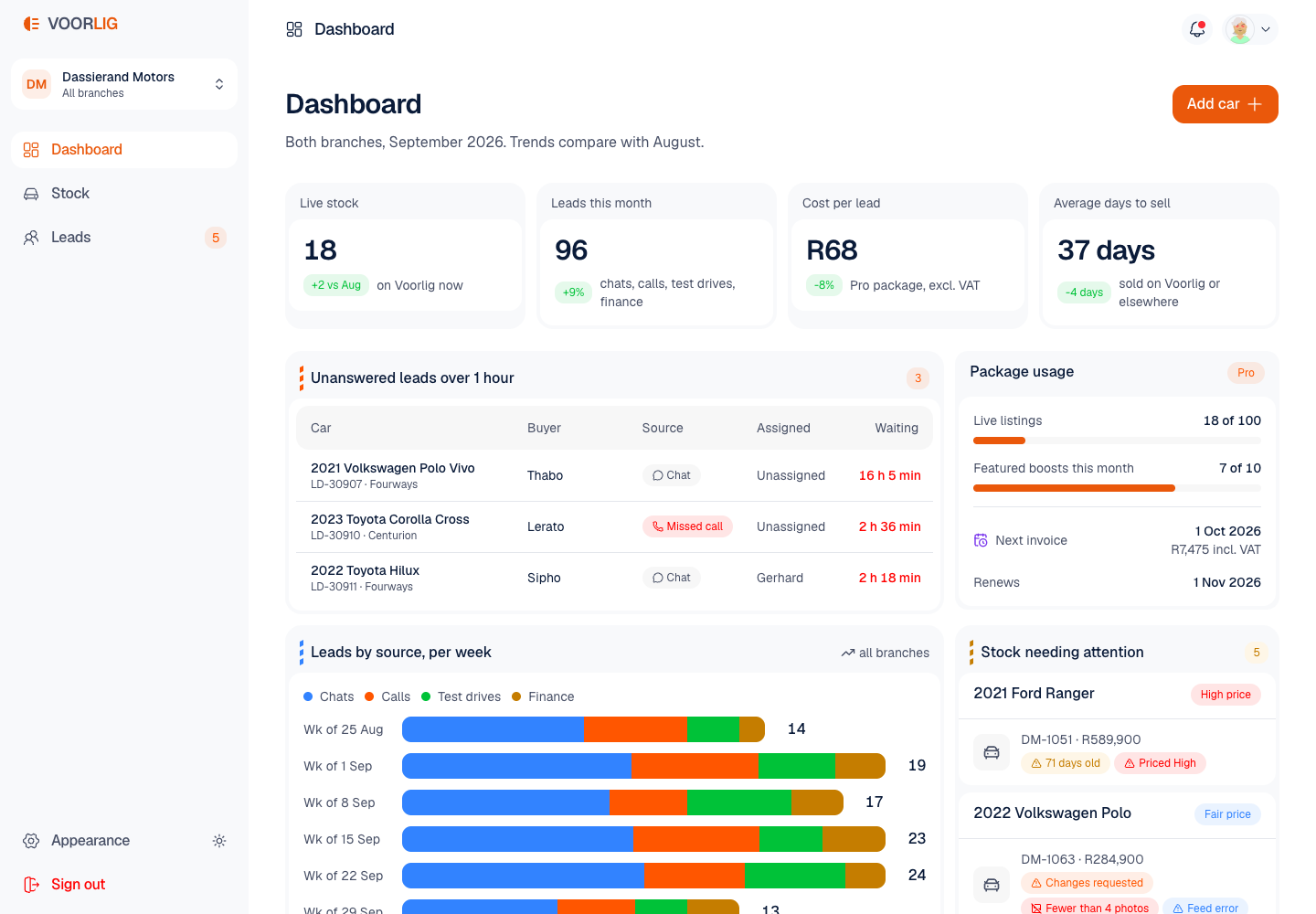Click the +9% leads trend badge
This screenshot has width=1316, height=914.
pos(574,292)
